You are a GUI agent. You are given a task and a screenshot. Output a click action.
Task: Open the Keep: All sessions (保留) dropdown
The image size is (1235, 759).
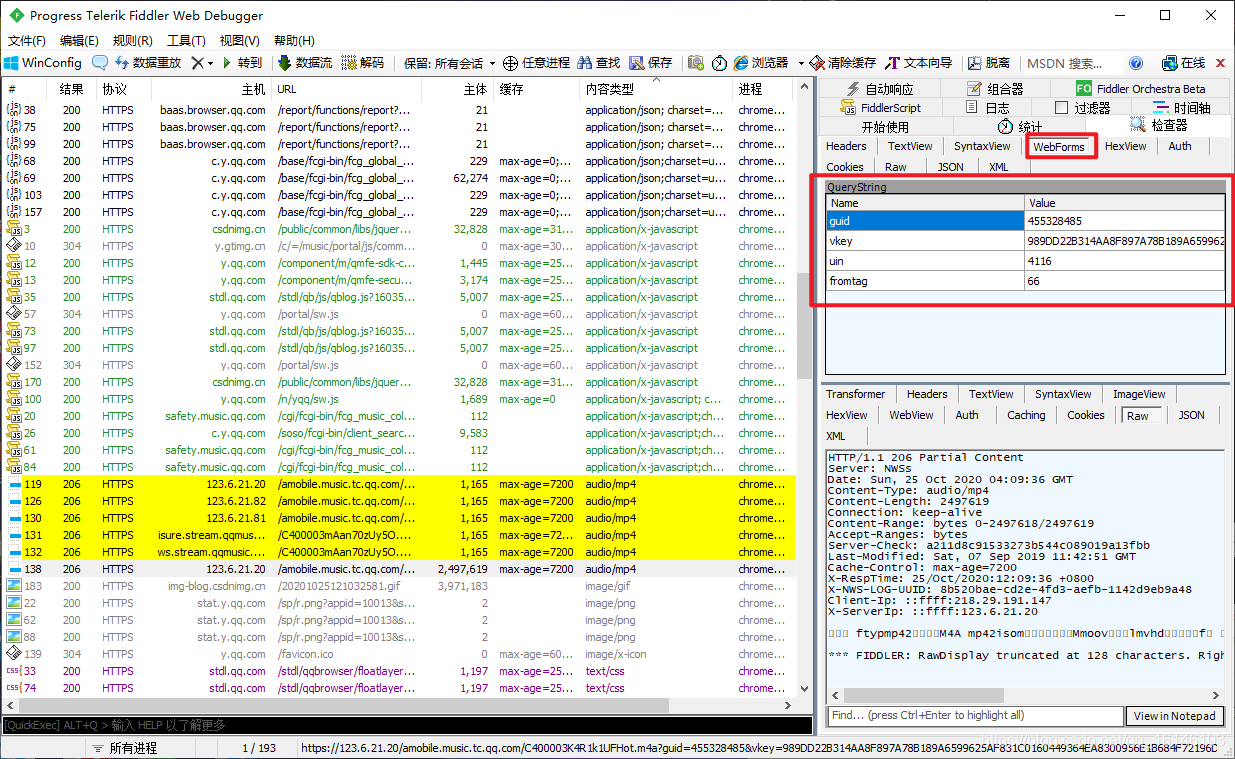449,62
